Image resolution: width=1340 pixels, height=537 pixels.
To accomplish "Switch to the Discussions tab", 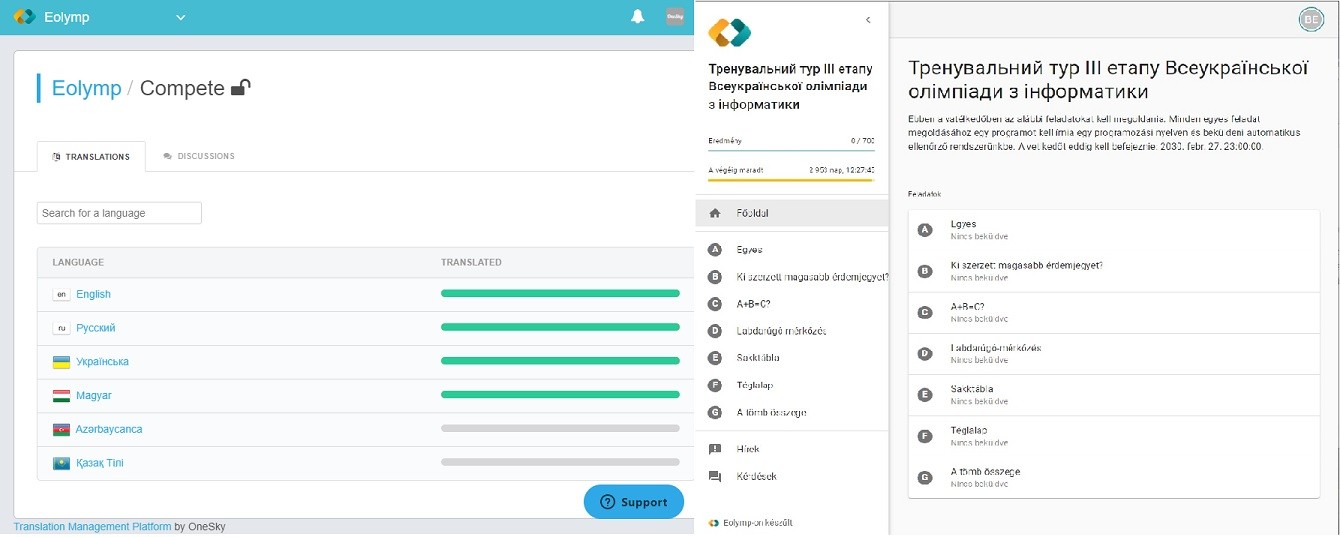I will [x=199, y=156].
